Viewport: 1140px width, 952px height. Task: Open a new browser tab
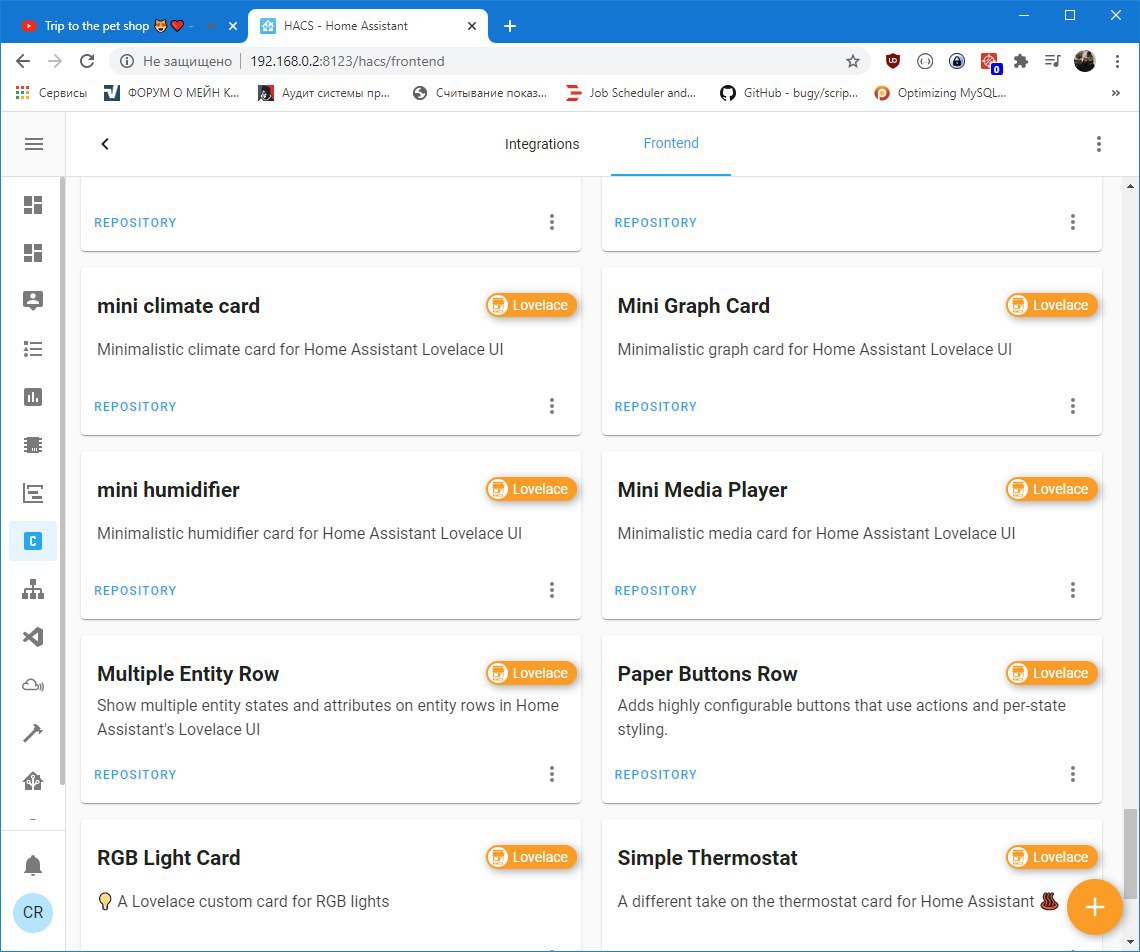pyautogui.click(x=510, y=26)
